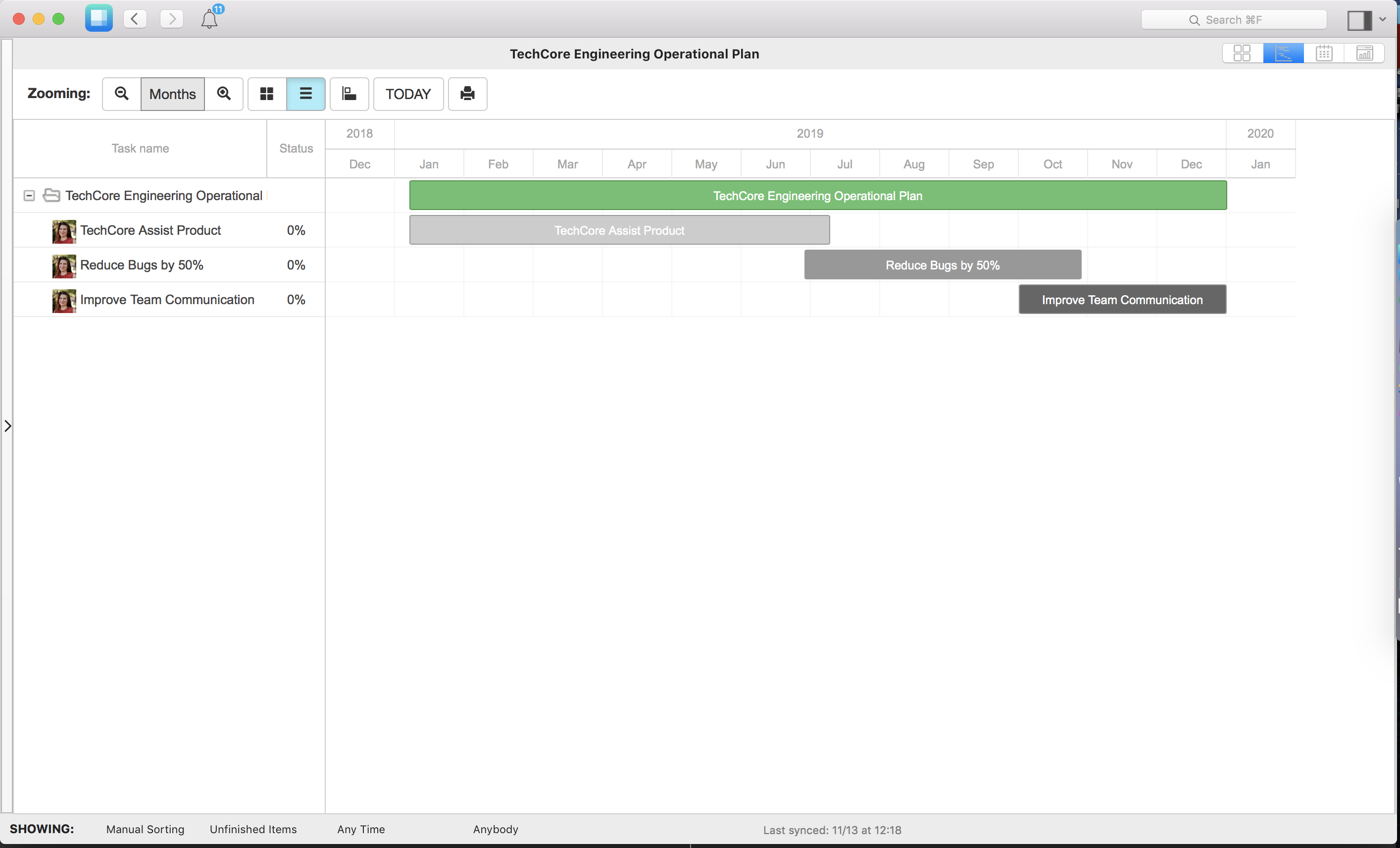Viewport: 1400px width, 848px height.
Task: Click the baseline alignment icon after the list icon
Action: click(x=349, y=94)
